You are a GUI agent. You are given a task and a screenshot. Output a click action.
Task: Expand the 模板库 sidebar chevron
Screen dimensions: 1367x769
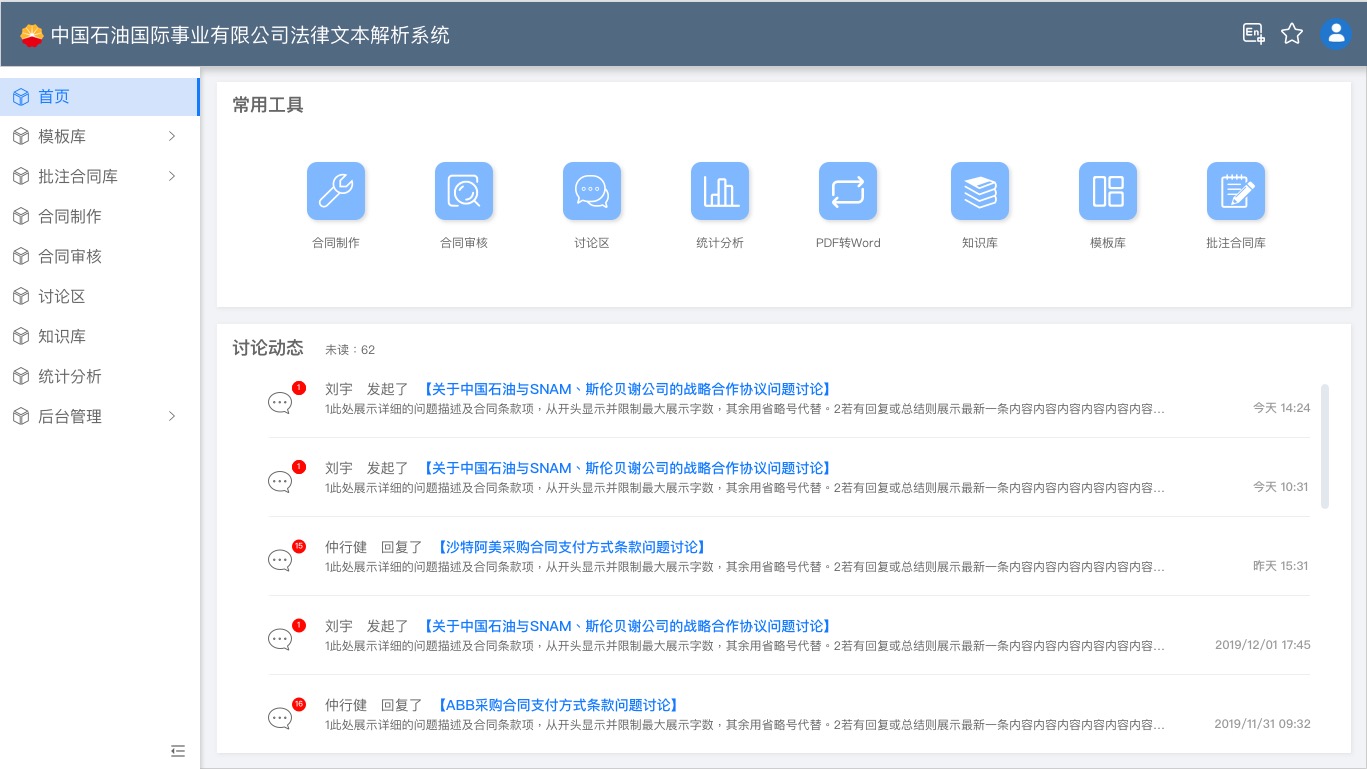click(x=172, y=136)
